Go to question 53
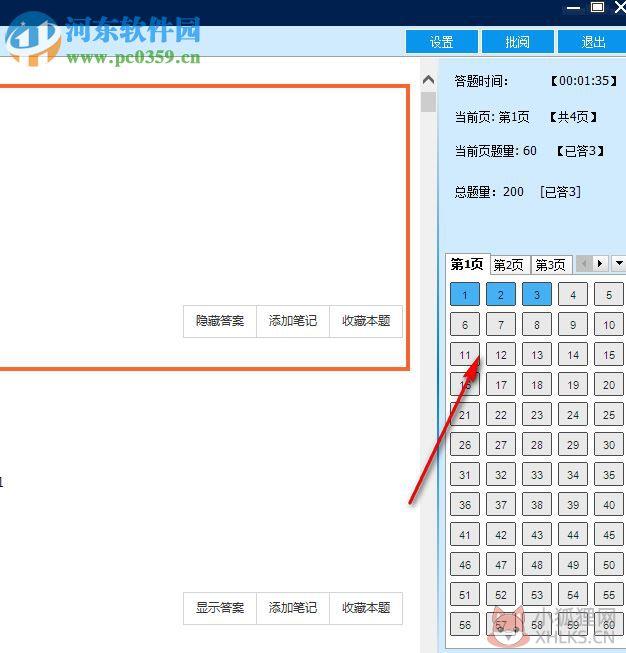Screen dimensions: 626x653 click(x=537, y=595)
